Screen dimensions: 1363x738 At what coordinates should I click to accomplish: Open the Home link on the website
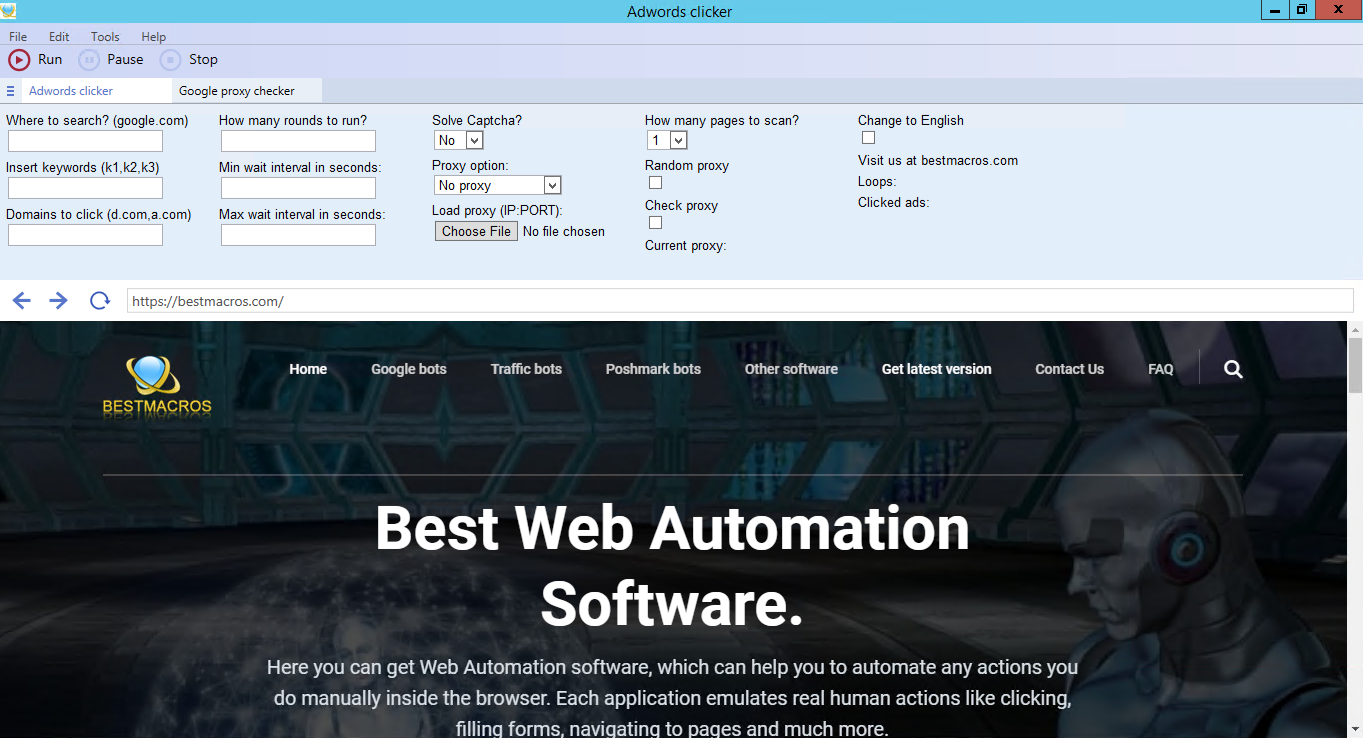(x=308, y=369)
